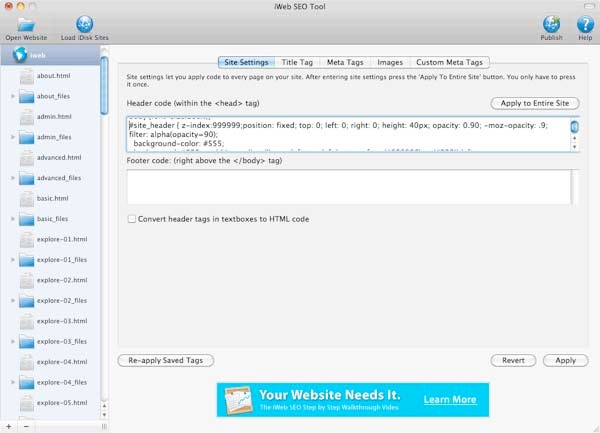Select the explore-05.html file name
600x433 pixels.
(62, 403)
